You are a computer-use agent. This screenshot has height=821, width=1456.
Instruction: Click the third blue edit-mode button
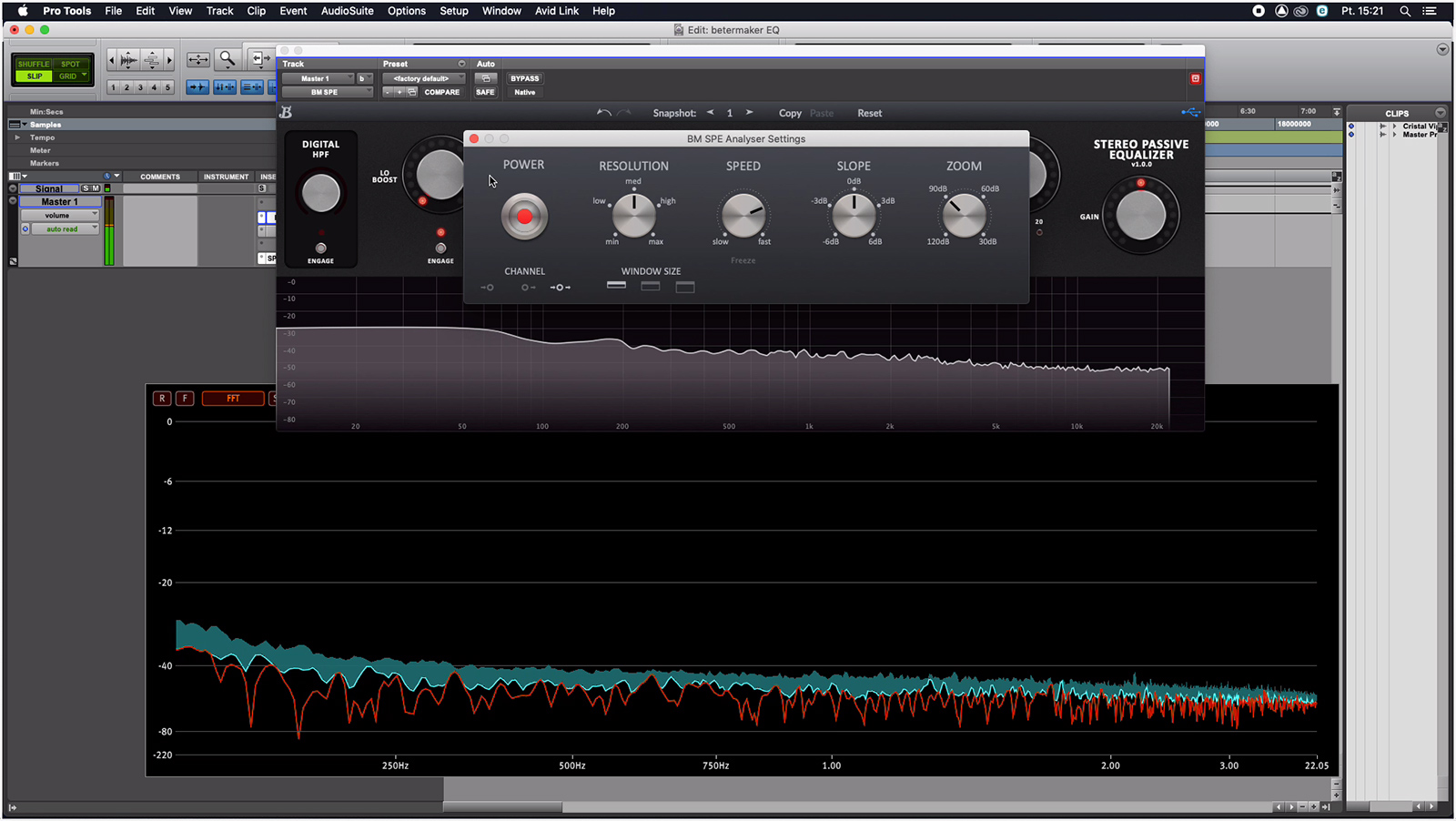click(x=252, y=87)
